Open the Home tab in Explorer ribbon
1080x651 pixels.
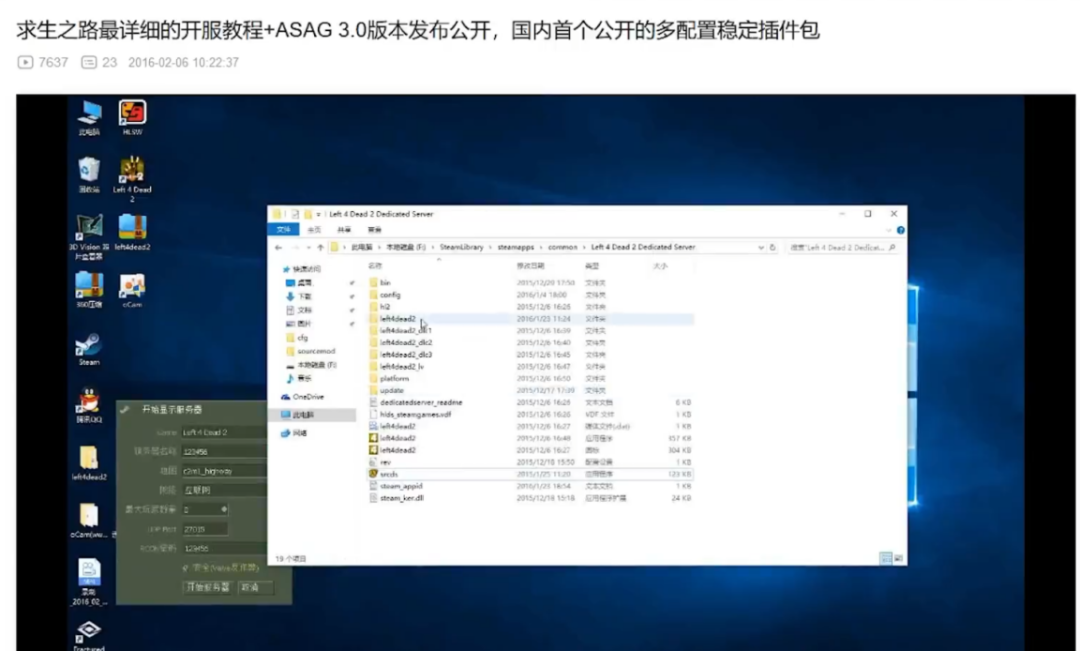pos(314,230)
